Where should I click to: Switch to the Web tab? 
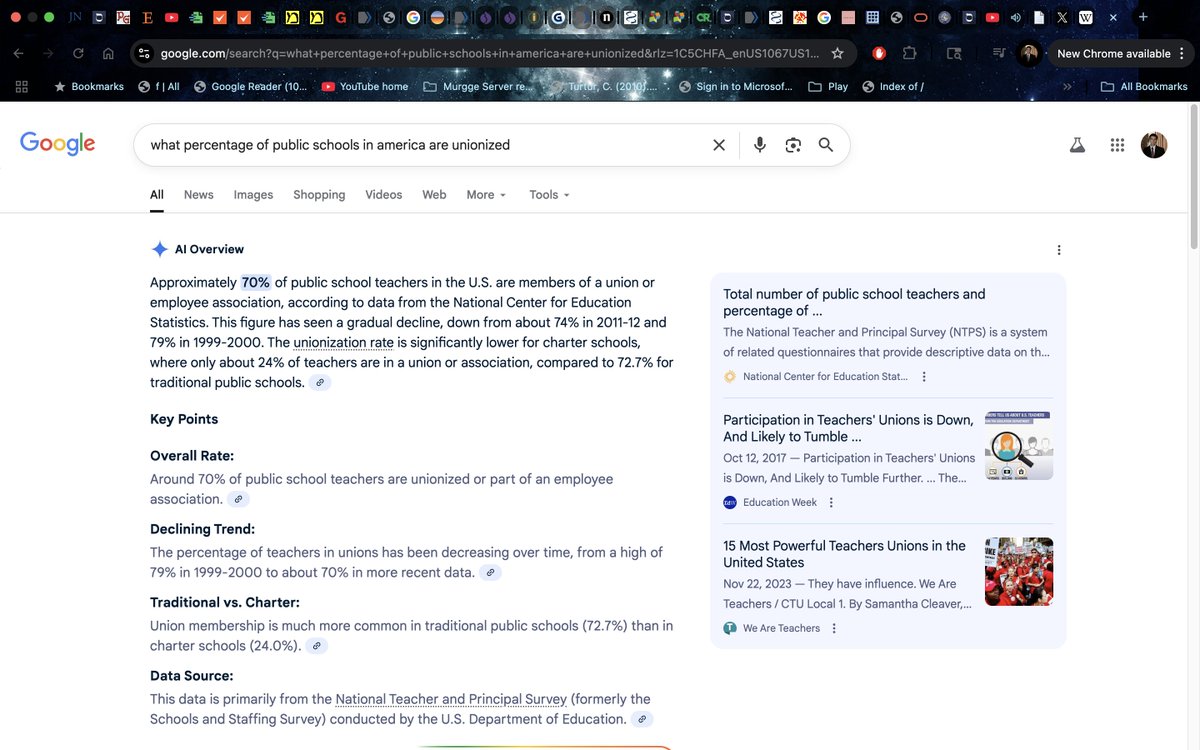tap(434, 195)
